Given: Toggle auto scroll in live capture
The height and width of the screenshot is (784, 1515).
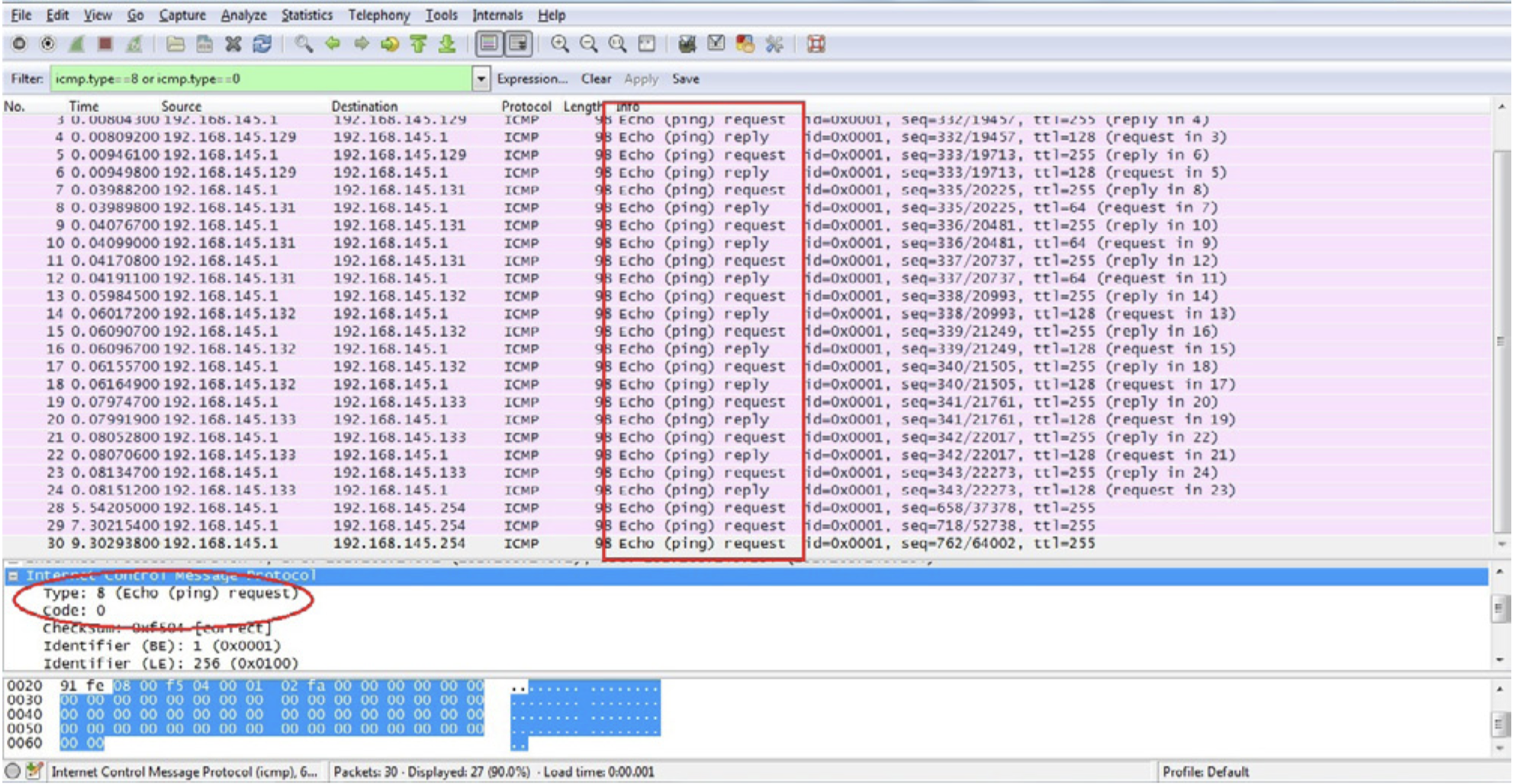Looking at the screenshot, I should tap(519, 44).
